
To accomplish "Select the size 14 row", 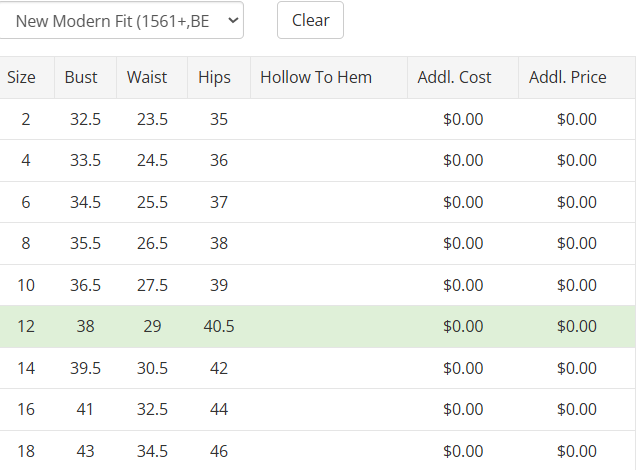I will pyautogui.click(x=26, y=368).
